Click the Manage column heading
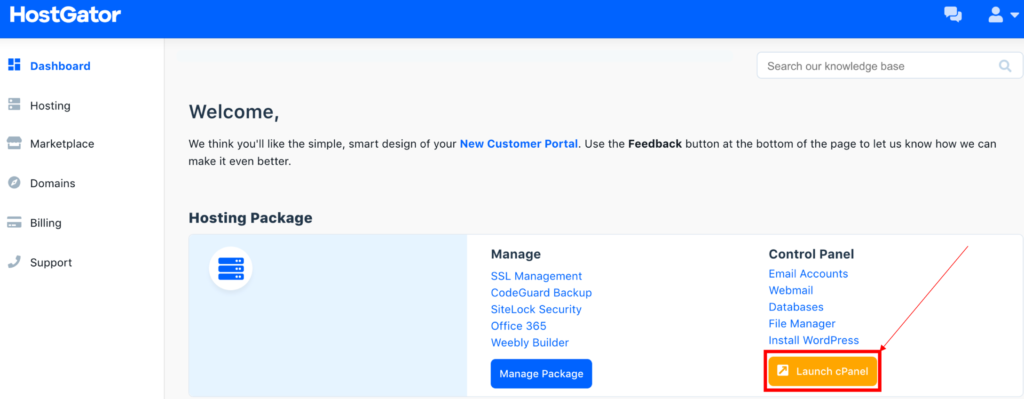 (516, 254)
